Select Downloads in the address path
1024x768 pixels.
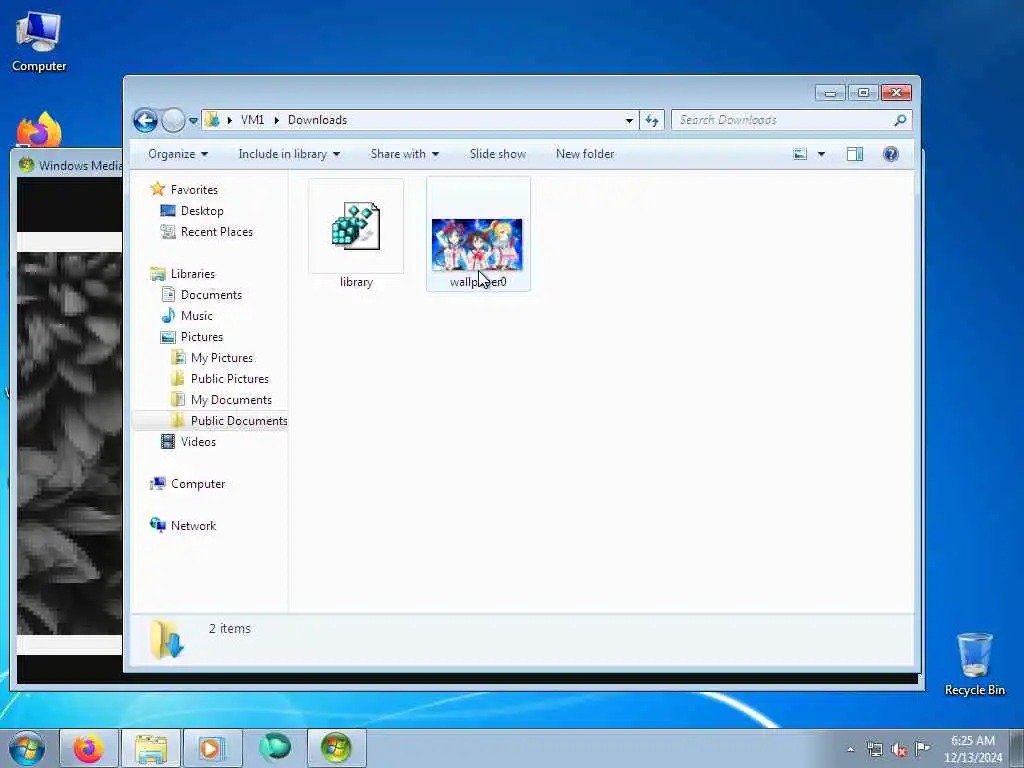point(317,120)
